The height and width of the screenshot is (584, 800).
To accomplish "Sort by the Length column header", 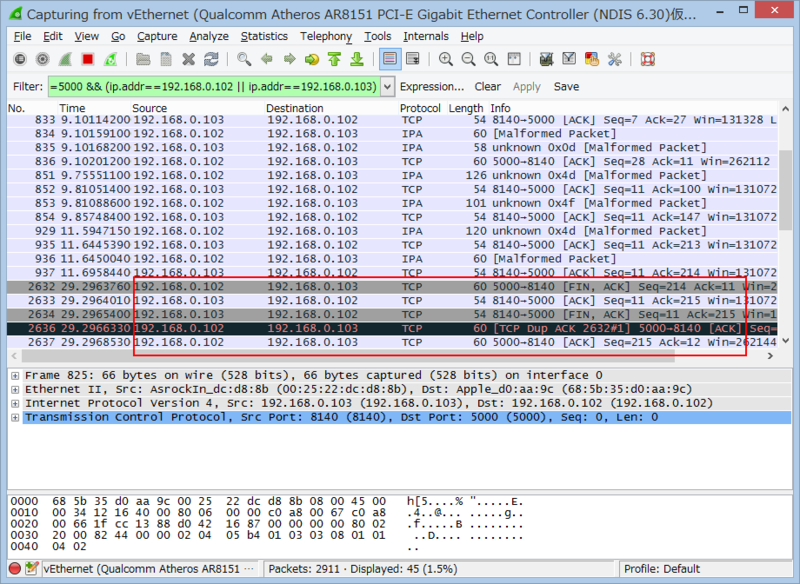I will [466, 108].
